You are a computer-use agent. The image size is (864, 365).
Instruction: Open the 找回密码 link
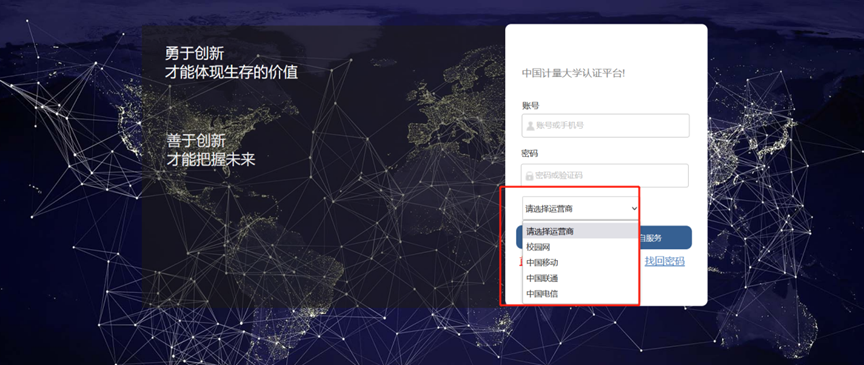[665, 261]
